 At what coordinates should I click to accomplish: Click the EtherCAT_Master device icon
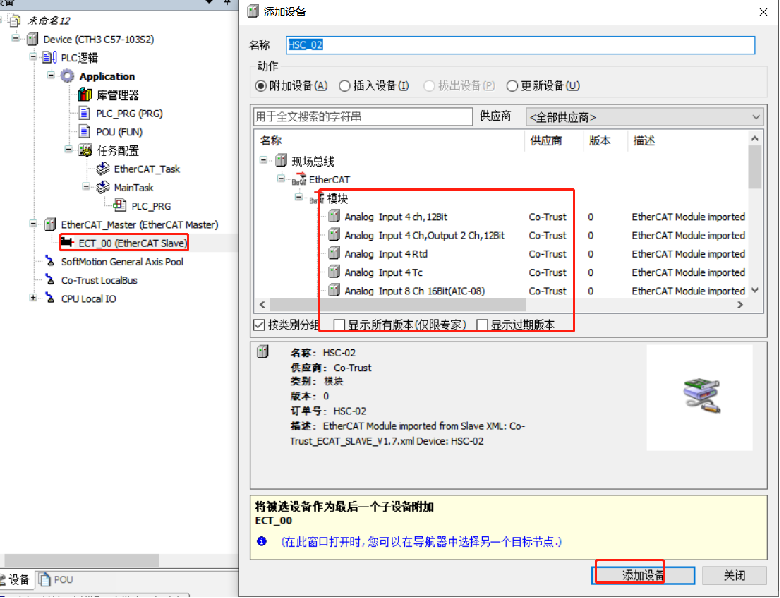click(x=50, y=224)
